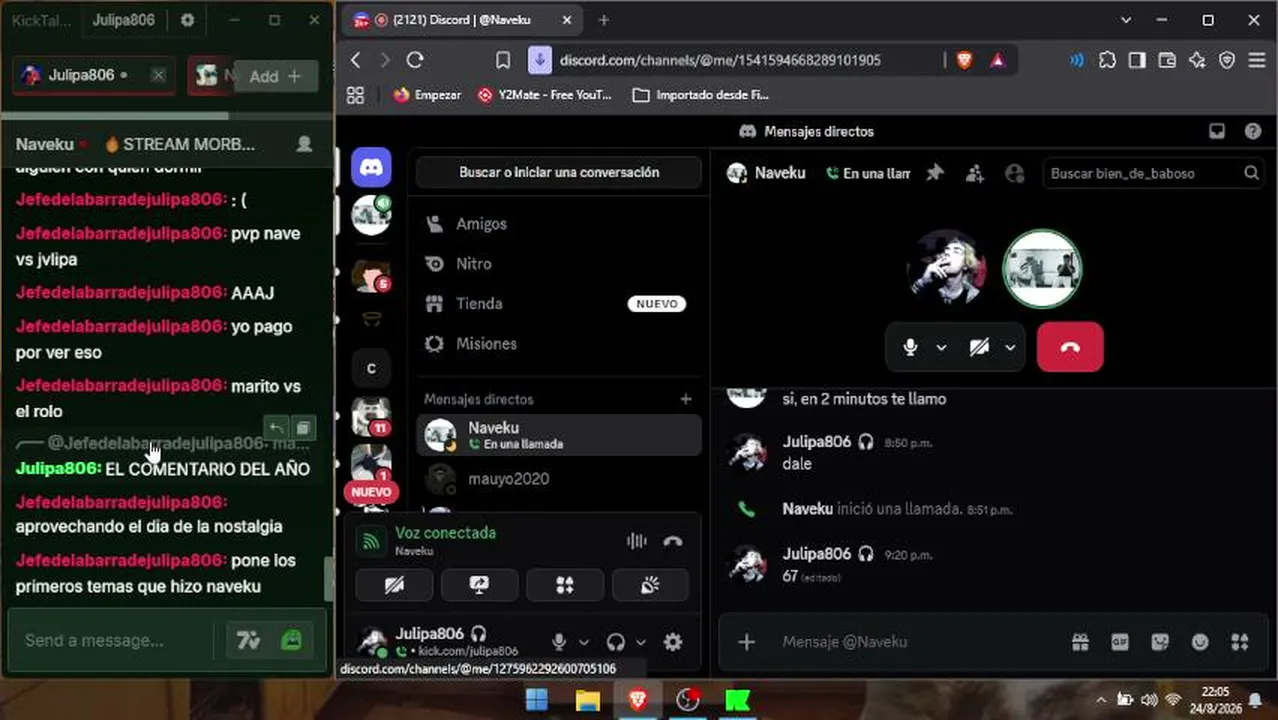Open Brave Shields lion icon
The image size is (1278, 720).
964,60
